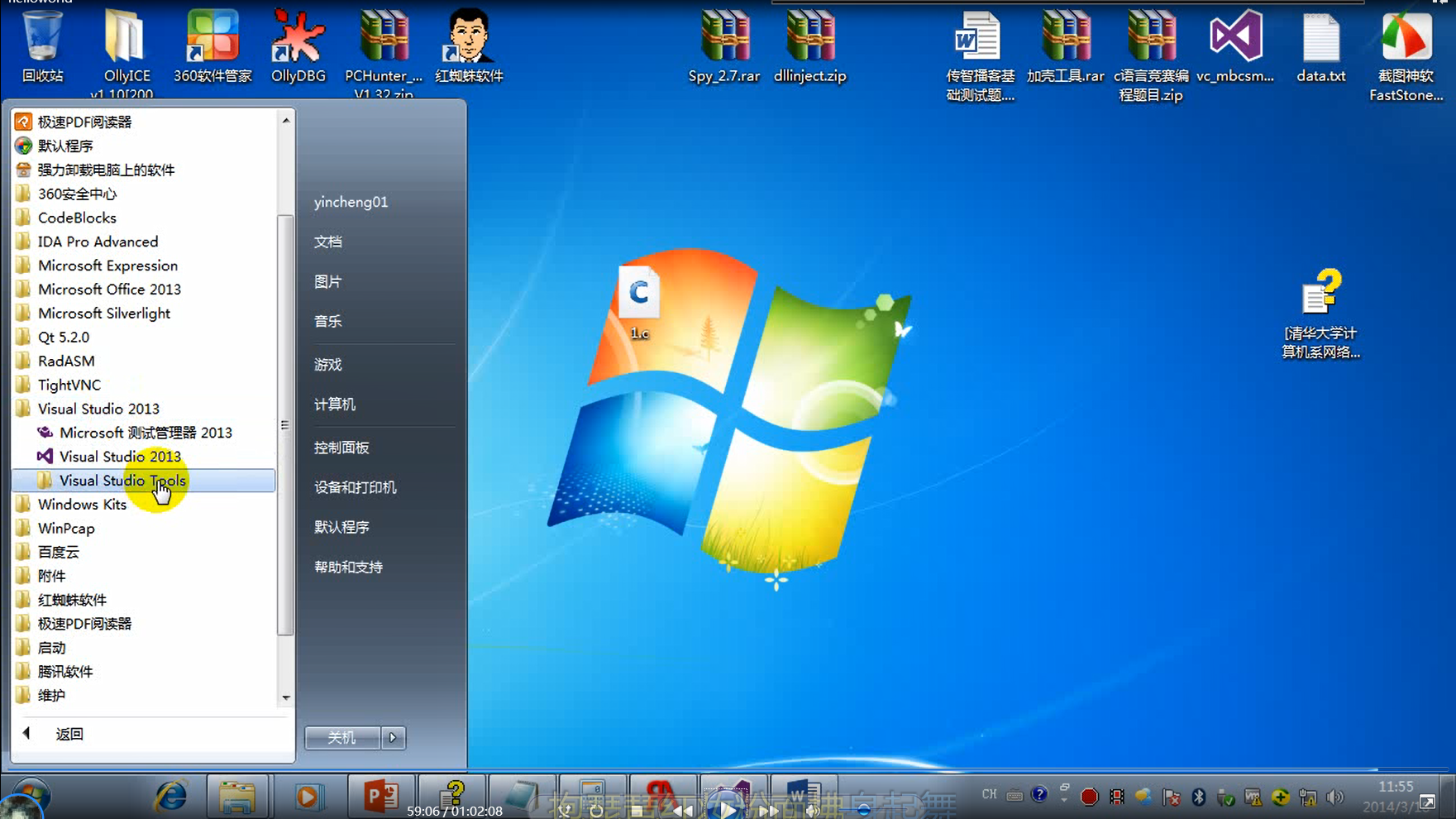The height and width of the screenshot is (819, 1456).
Task: Click the programs list scroll-up arrow
Action: (285, 120)
